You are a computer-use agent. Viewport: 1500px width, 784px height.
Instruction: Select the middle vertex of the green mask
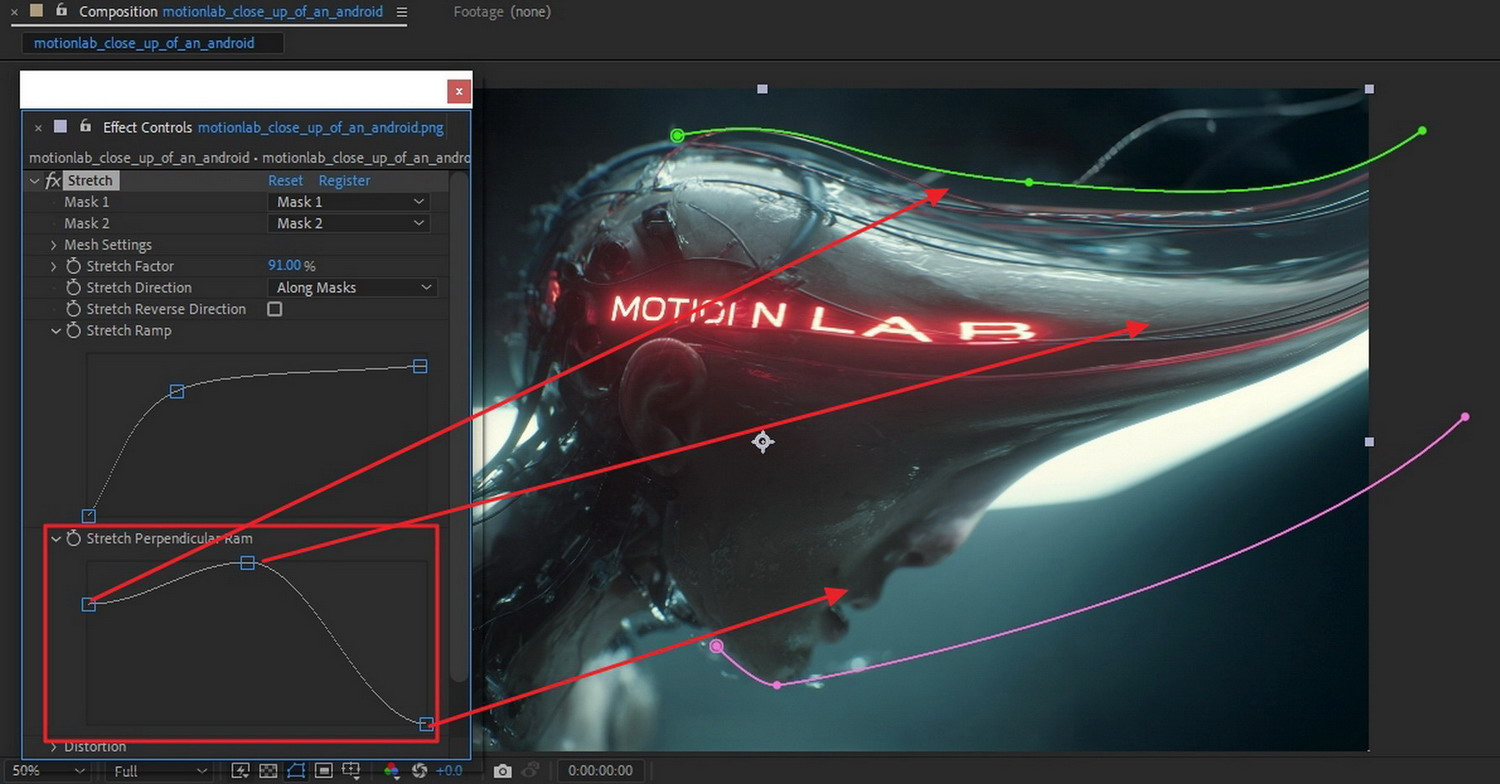click(1029, 182)
